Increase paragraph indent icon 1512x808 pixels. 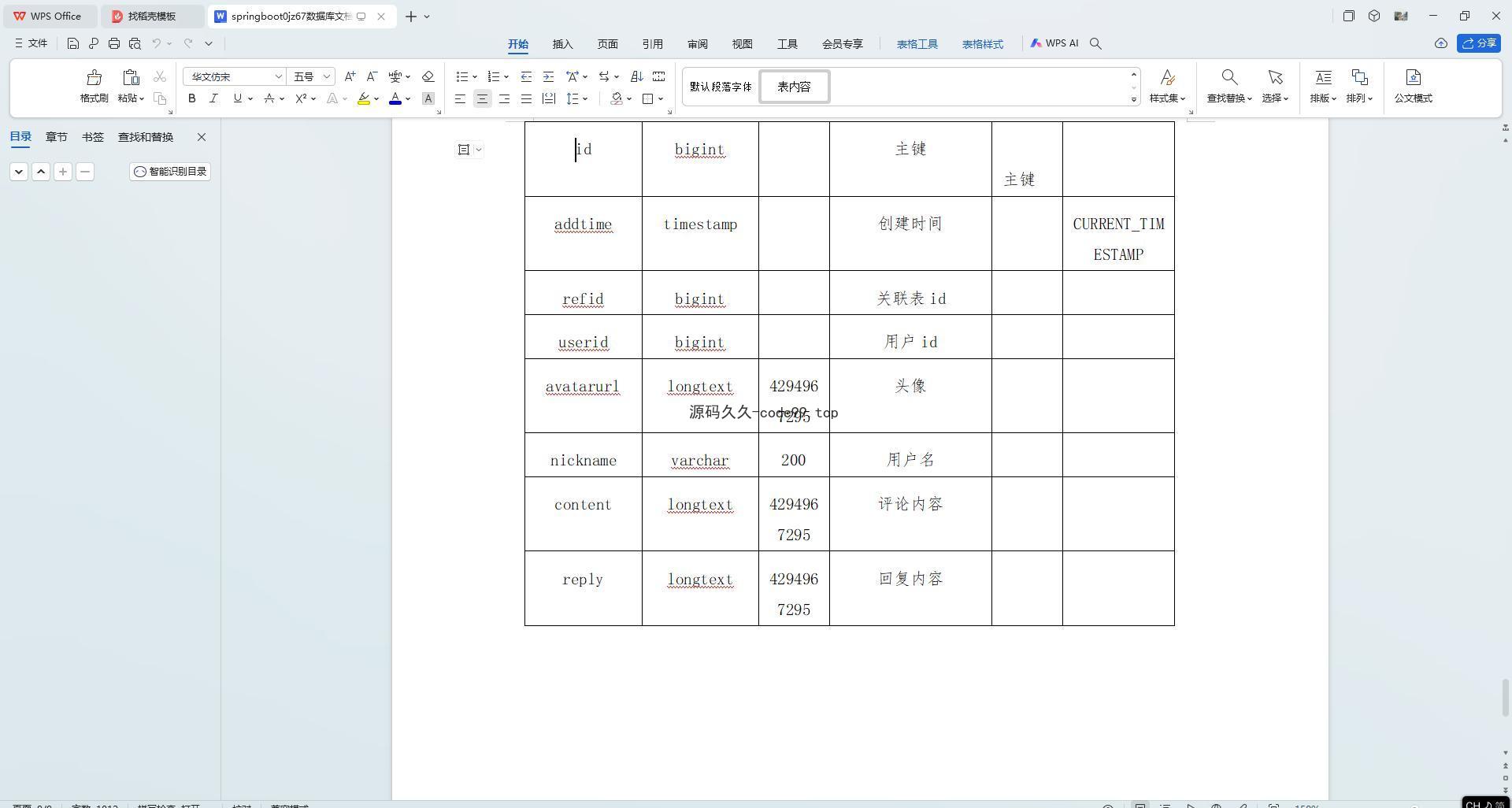click(x=548, y=76)
